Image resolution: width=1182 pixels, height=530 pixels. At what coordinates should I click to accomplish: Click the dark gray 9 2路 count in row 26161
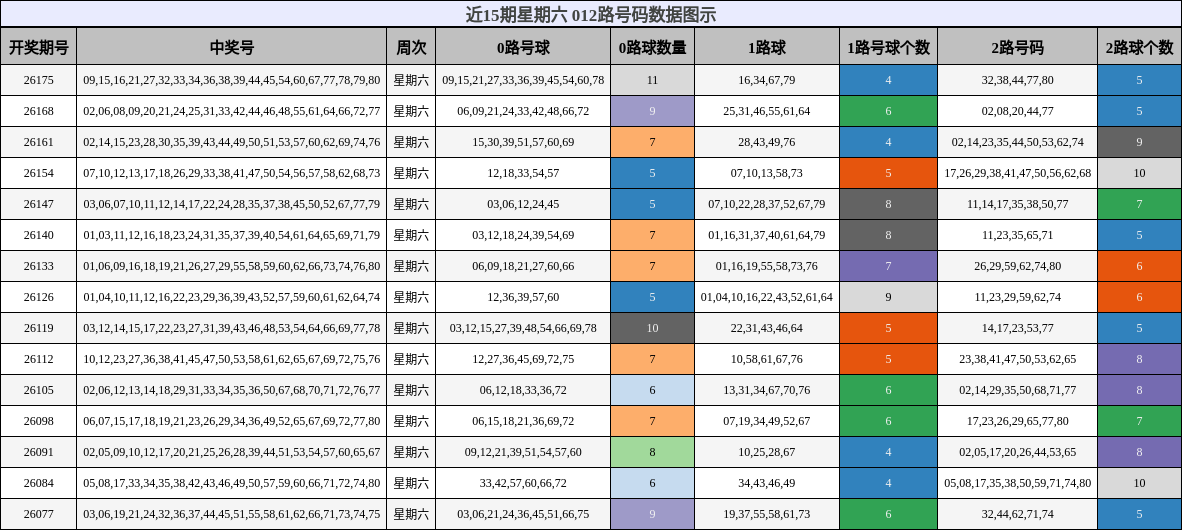pos(1140,142)
